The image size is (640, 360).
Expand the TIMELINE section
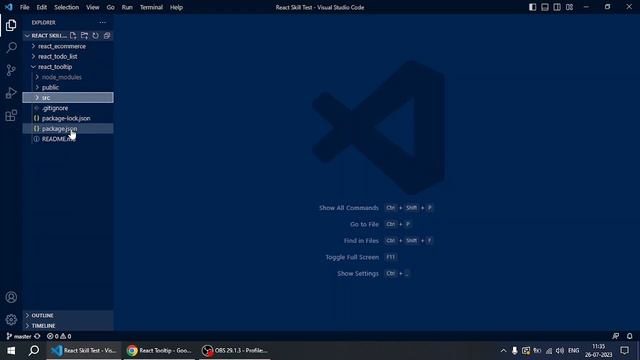pos(68,326)
